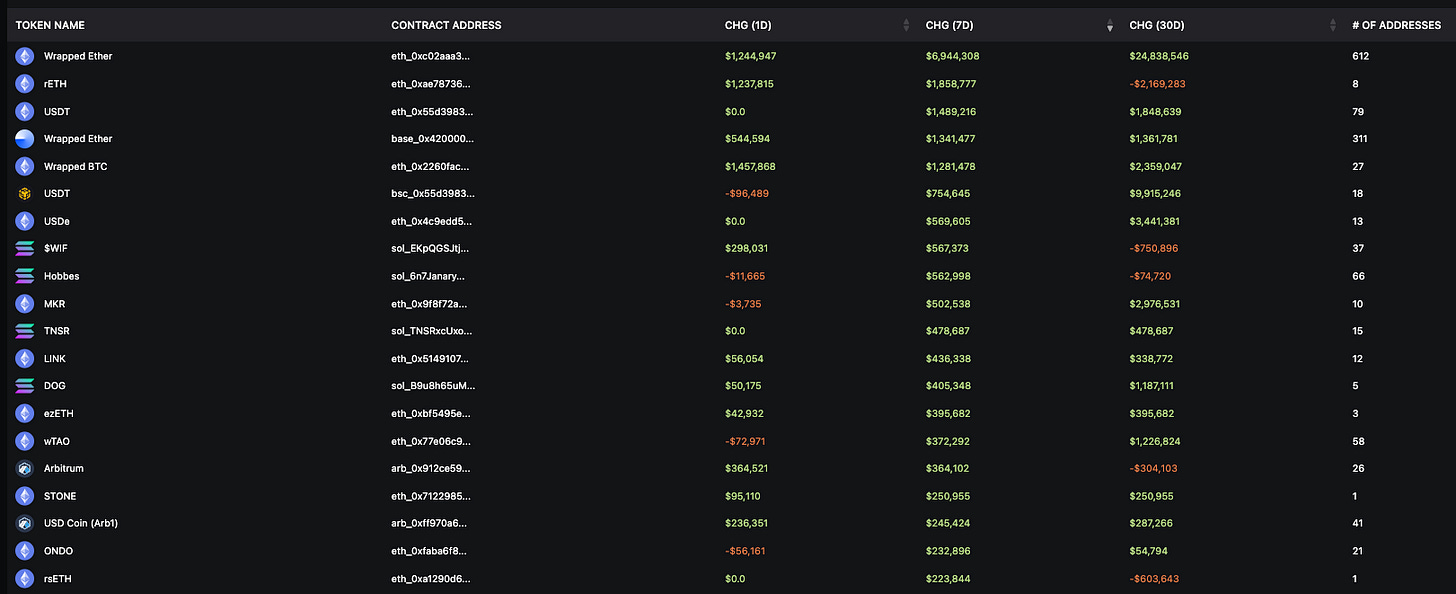The width and height of the screenshot is (1456, 594).
Task: Click the 30D change value $9,915,246
Action: click(x=1155, y=194)
